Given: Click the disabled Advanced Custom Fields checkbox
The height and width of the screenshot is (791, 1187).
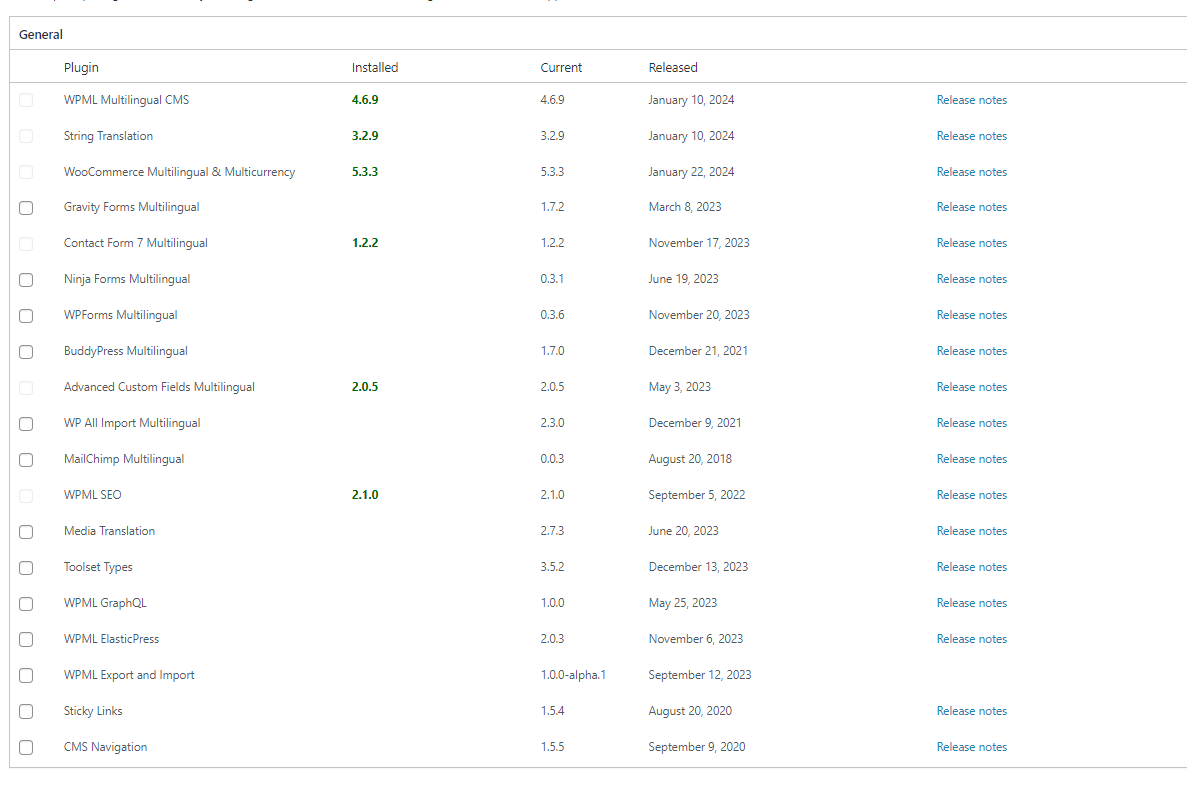Looking at the screenshot, I should [26, 388].
